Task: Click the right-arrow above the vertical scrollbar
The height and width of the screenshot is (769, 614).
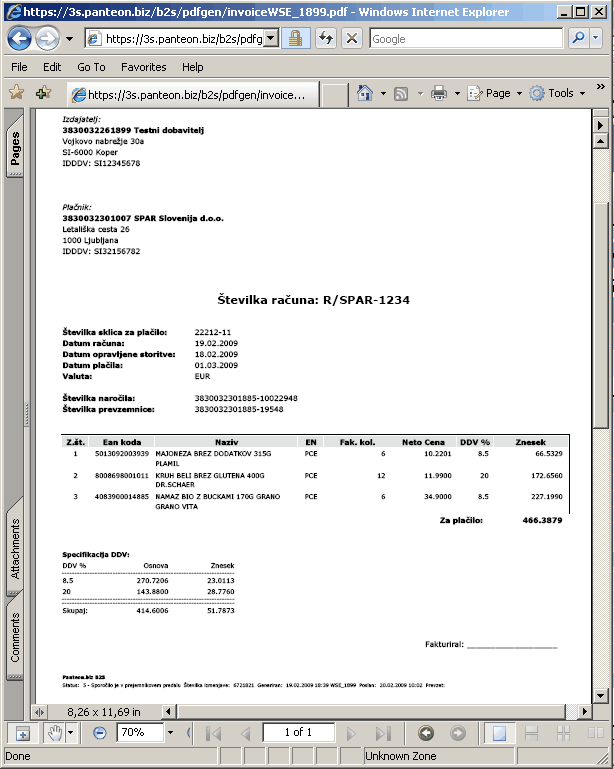Action: click(600, 125)
